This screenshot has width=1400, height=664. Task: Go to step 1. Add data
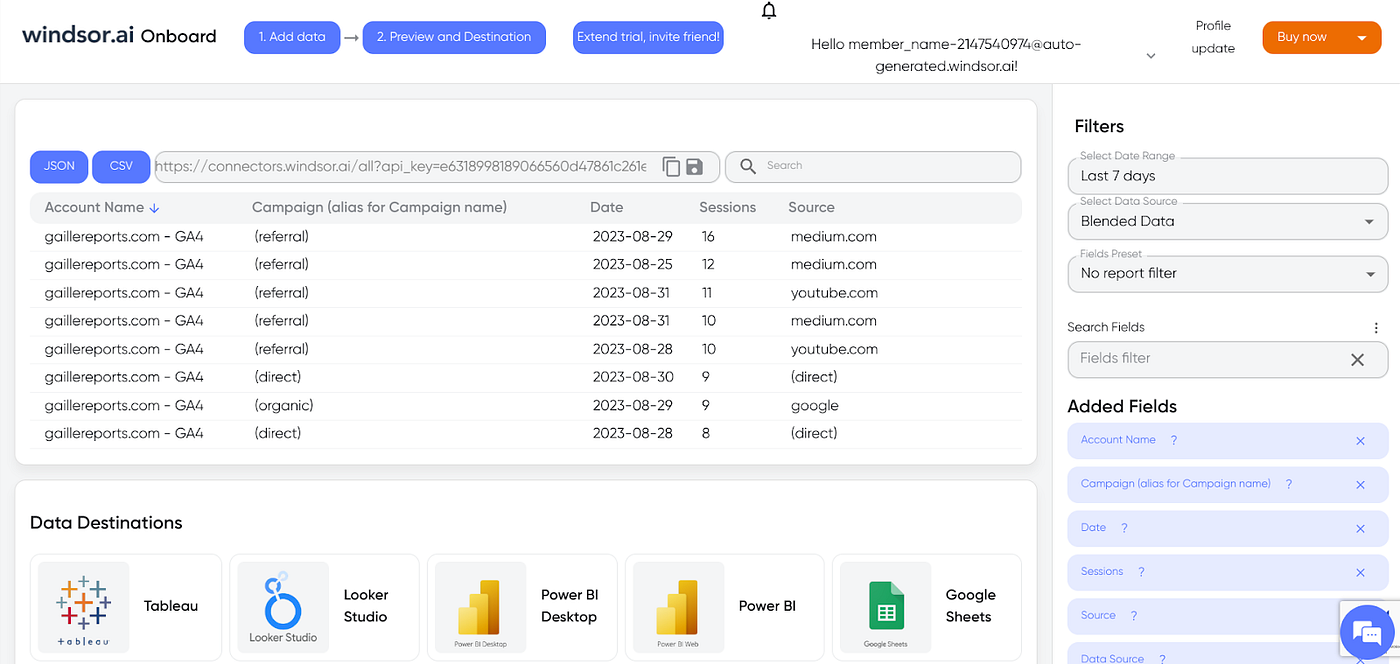(x=292, y=37)
